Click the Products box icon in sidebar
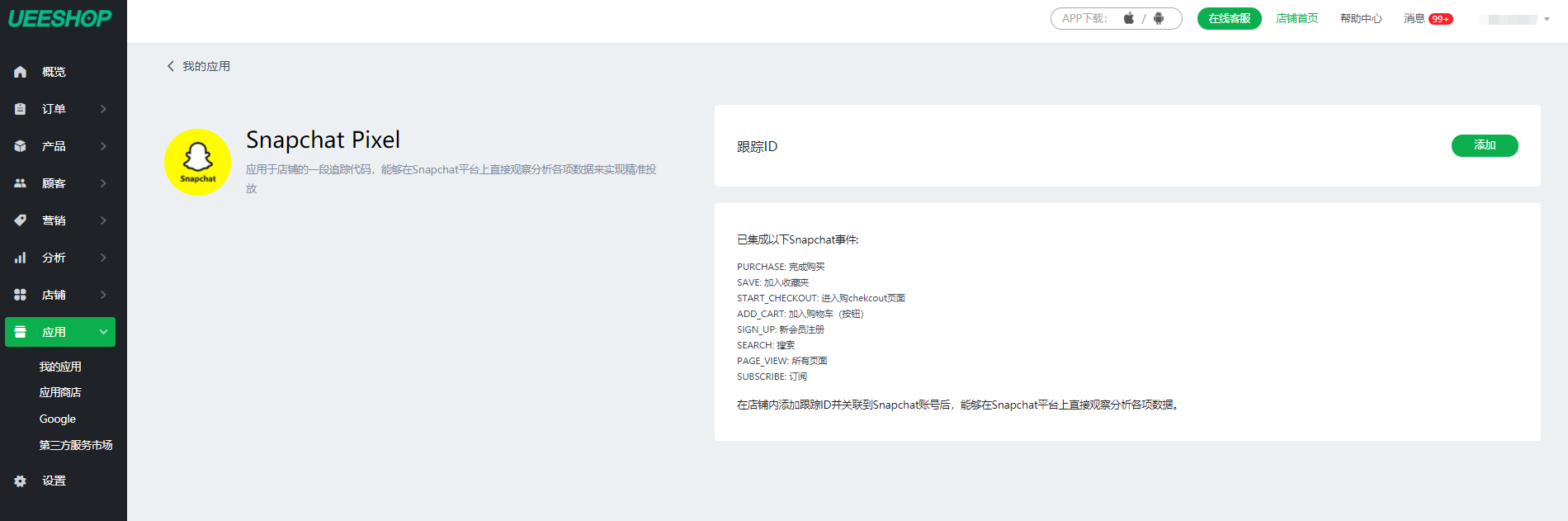 [x=21, y=146]
